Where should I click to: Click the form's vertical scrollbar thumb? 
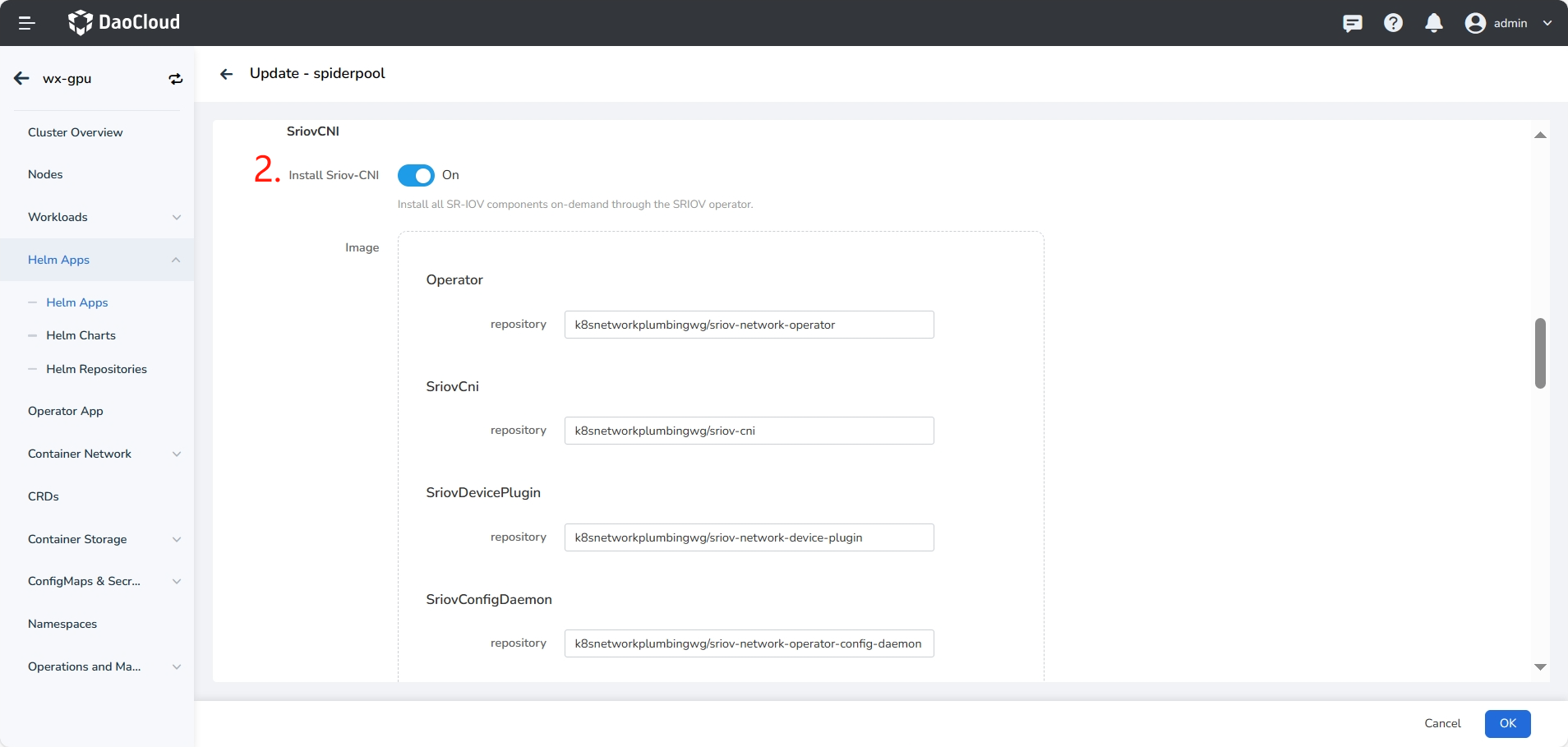[x=1540, y=353]
